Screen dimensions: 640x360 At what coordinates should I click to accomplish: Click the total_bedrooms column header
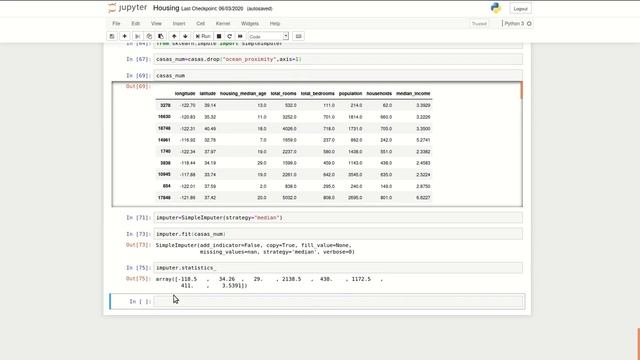click(x=318, y=93)
